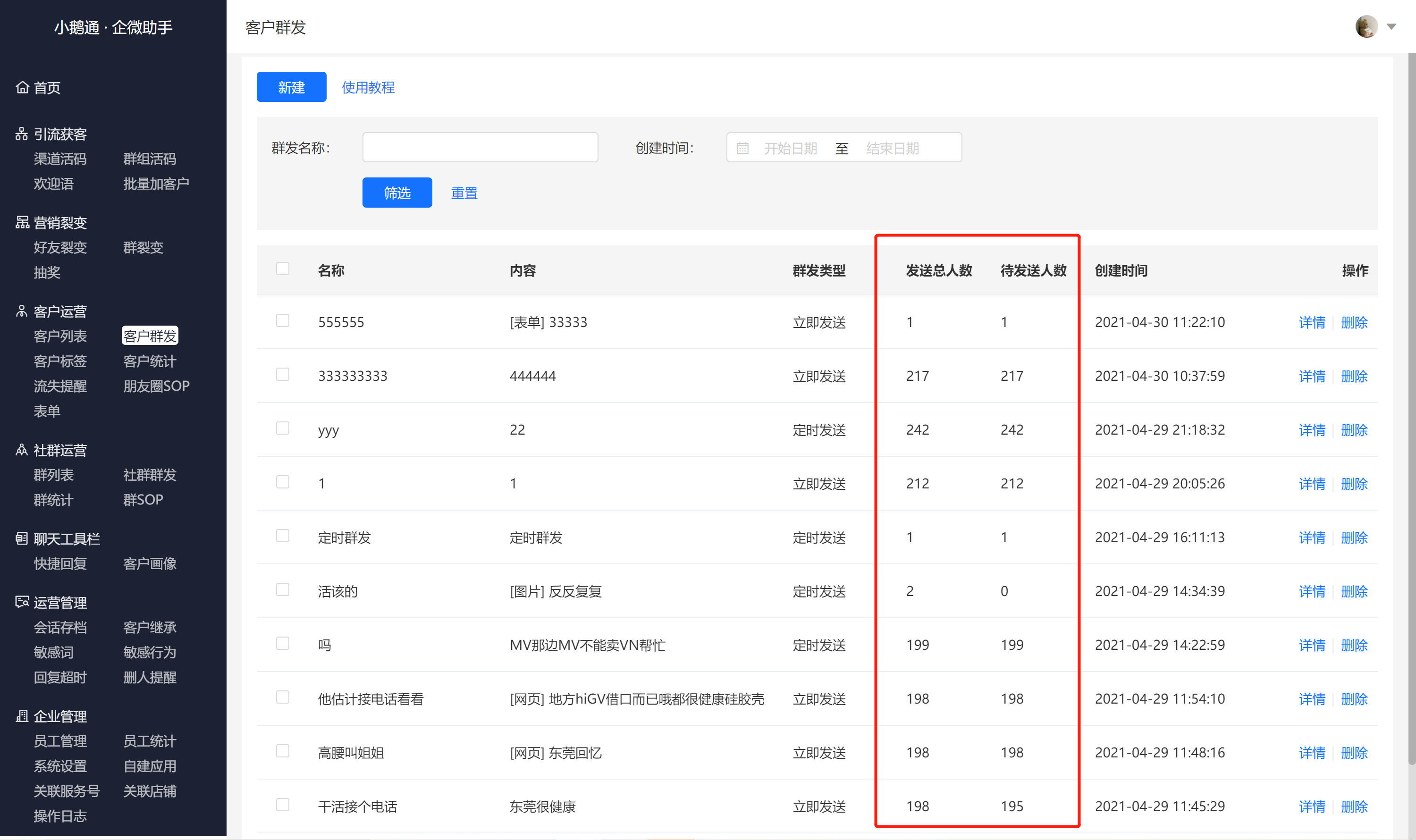The height and width of the screenshot is (840, 1416).
Task: Click the home icon beside 首页
Action: coord(22,87)
